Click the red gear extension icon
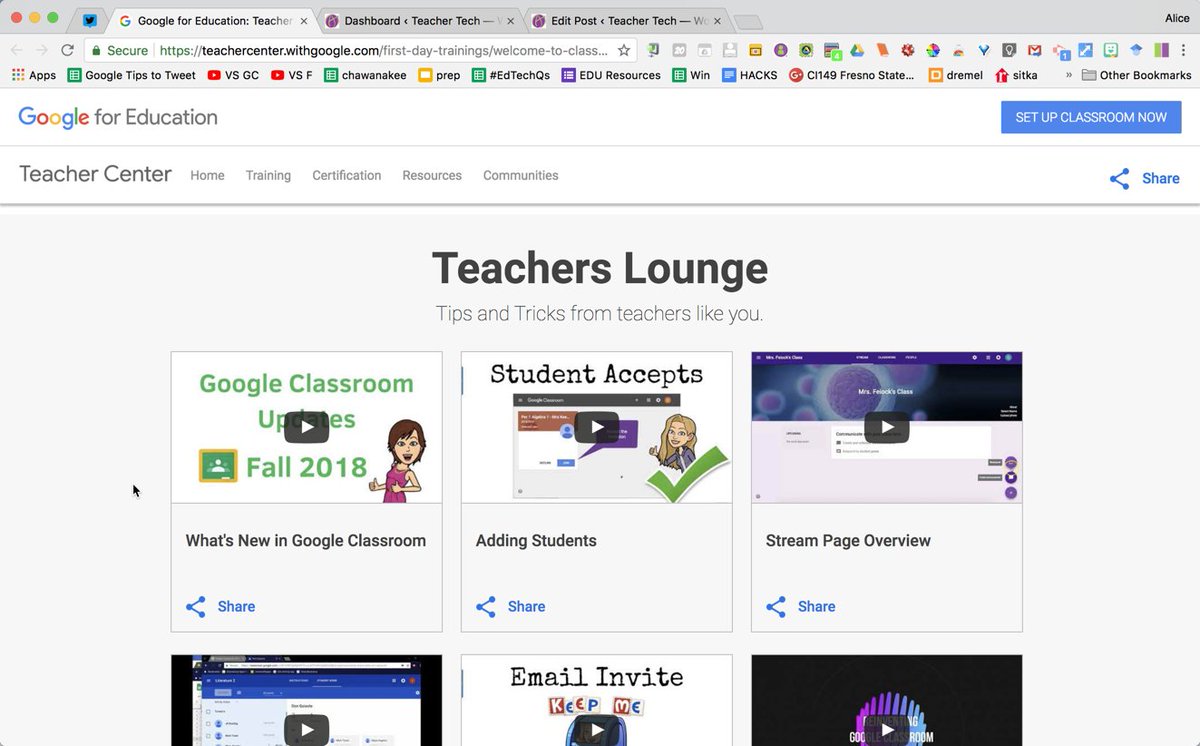The image size is (1200, 746). point(908,50)
